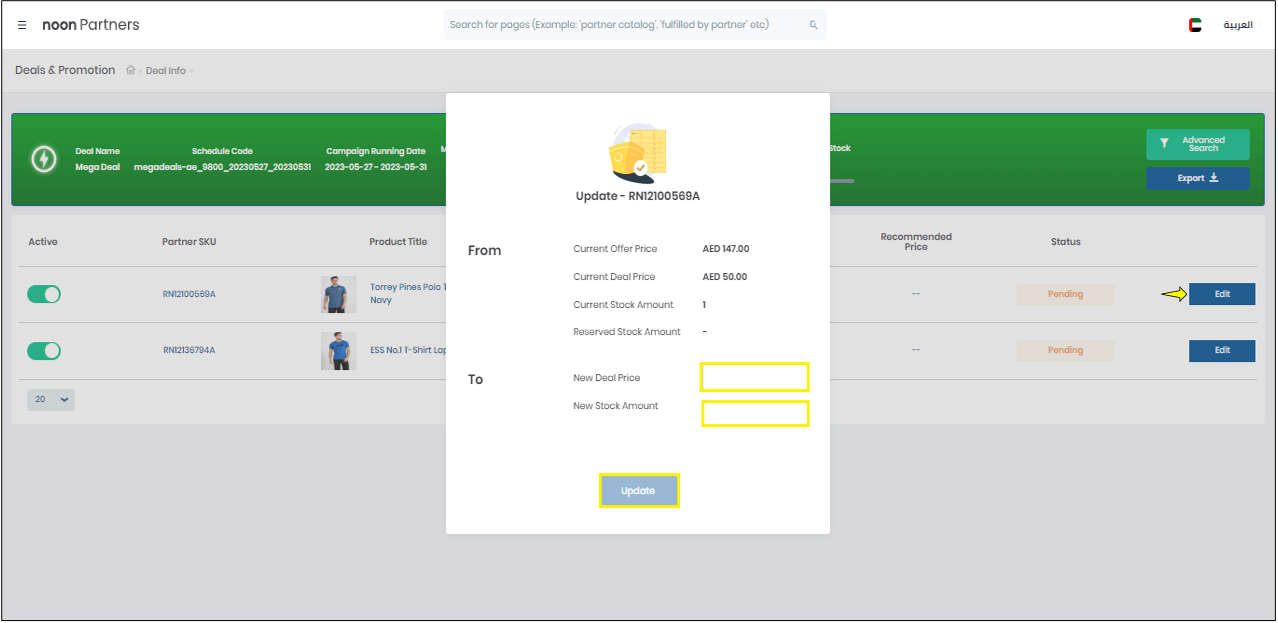Image resolution: width=1278 pixels, height=623 pixels.
Task: Select the Partner SKU text RN12136794A
Action: 189,350
